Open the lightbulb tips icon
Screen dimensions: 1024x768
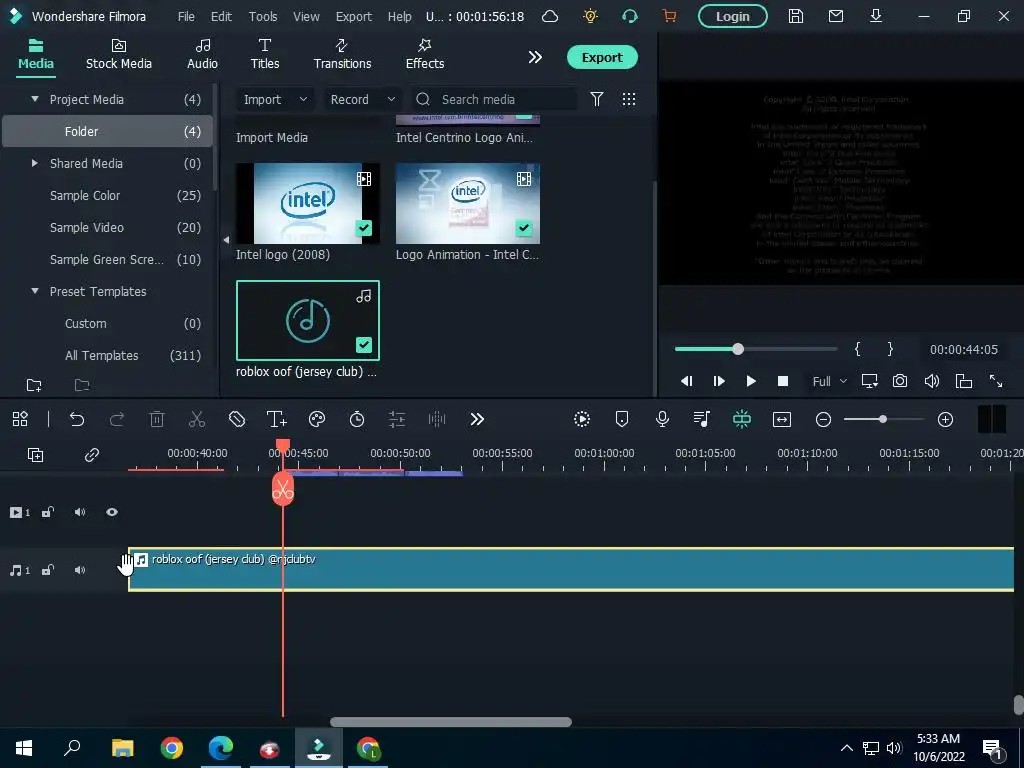coord(590,16)
